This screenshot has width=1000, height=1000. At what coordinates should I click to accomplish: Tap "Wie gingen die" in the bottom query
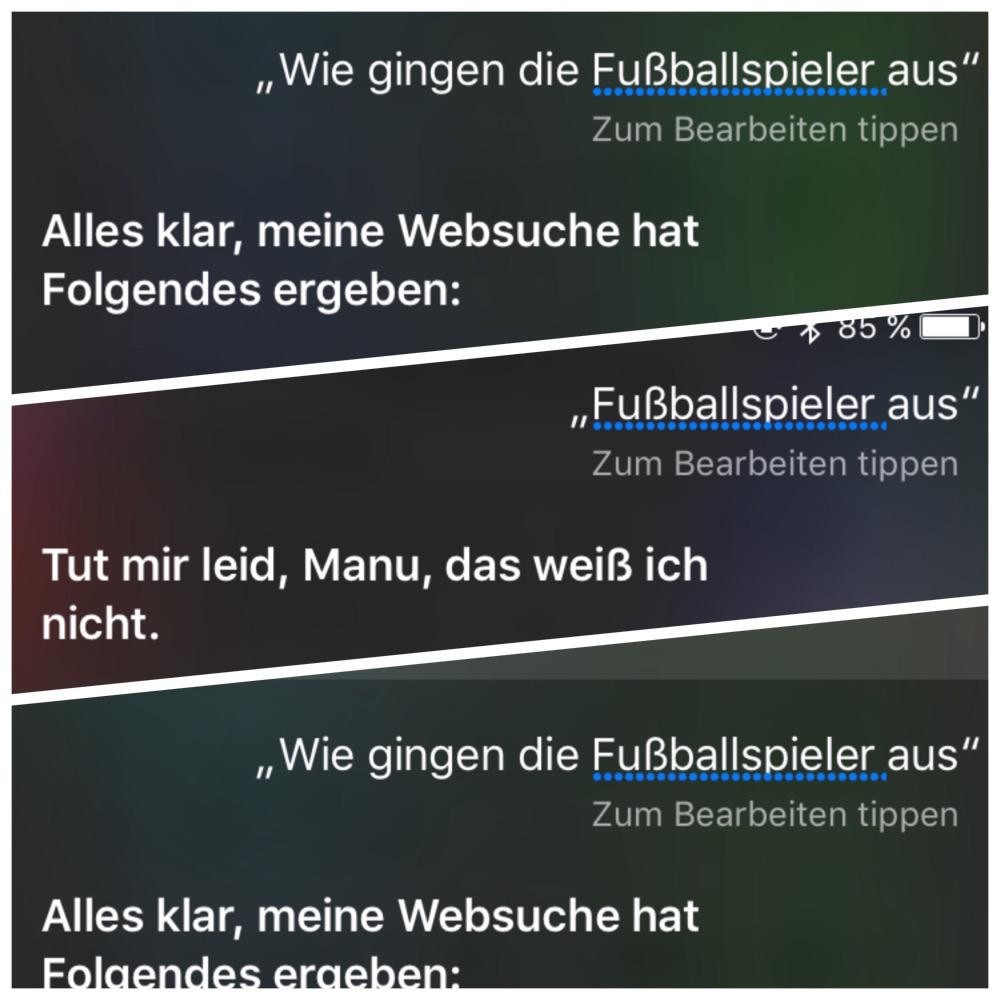[429, 756]
